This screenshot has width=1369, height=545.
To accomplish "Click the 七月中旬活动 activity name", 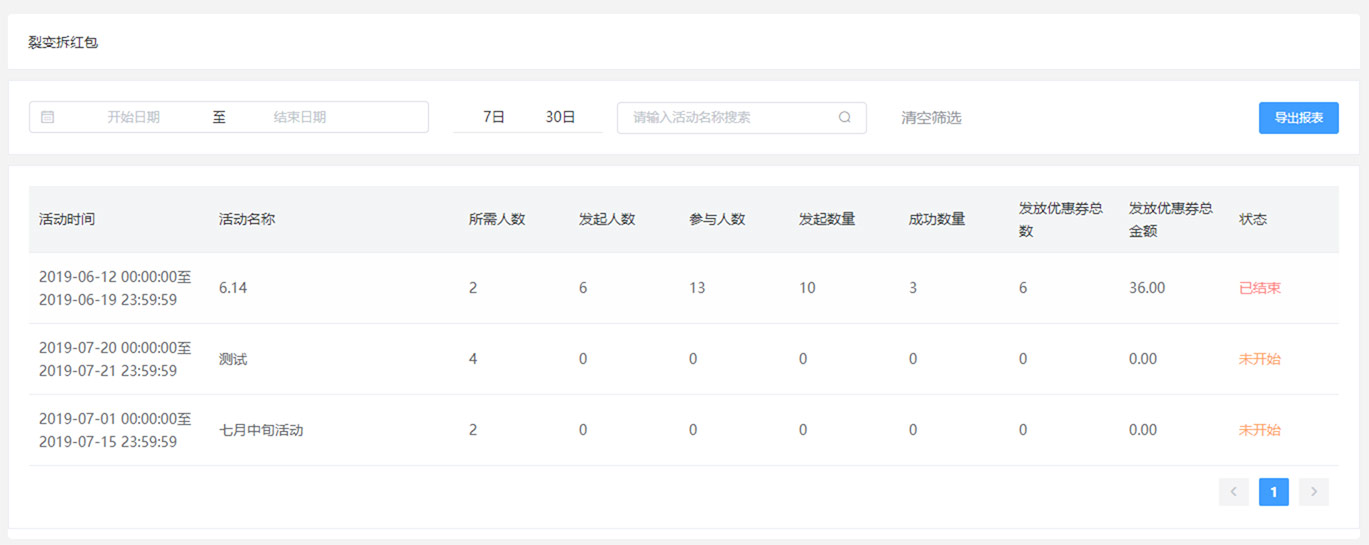I will pyautogui.click(x=261, y=430).
